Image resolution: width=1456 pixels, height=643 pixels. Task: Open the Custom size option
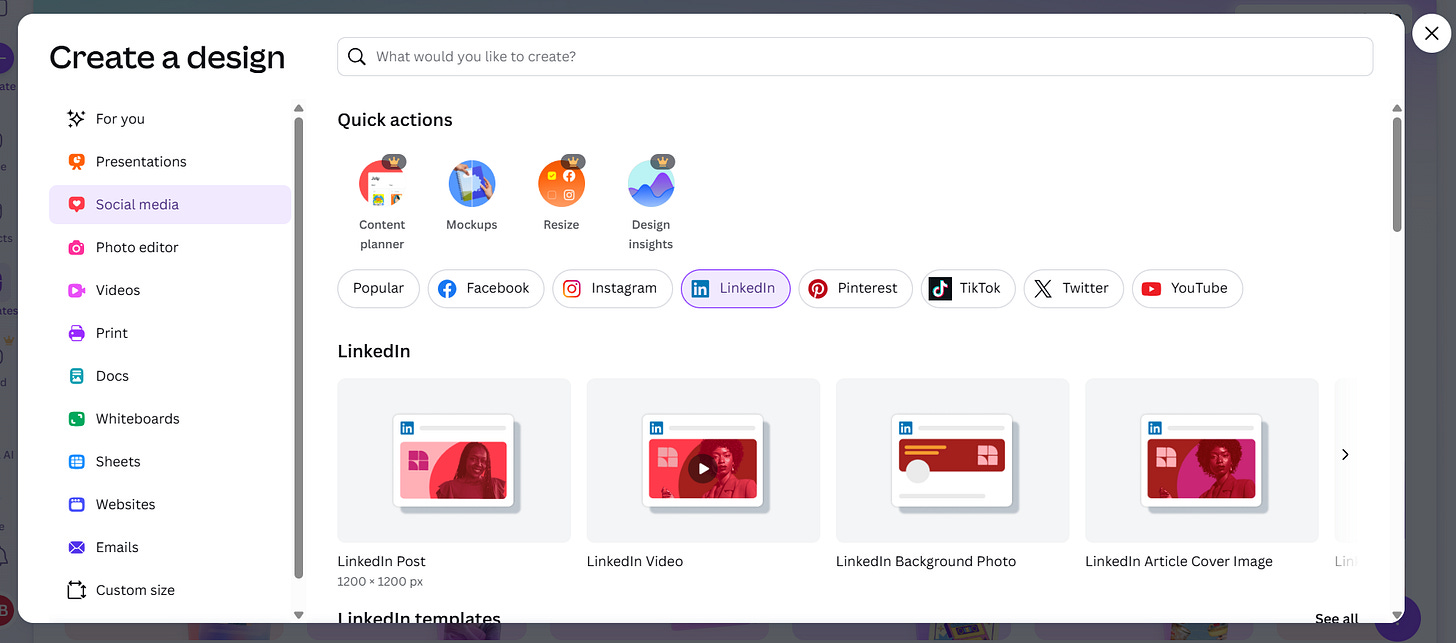click(x=170, y=590)
